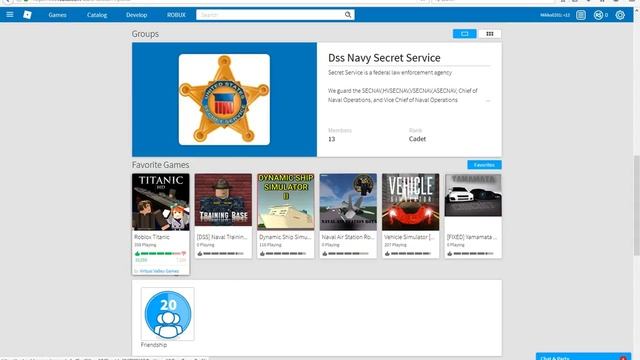Open the Roblox Titanic thumbnail

coord(160,202)
